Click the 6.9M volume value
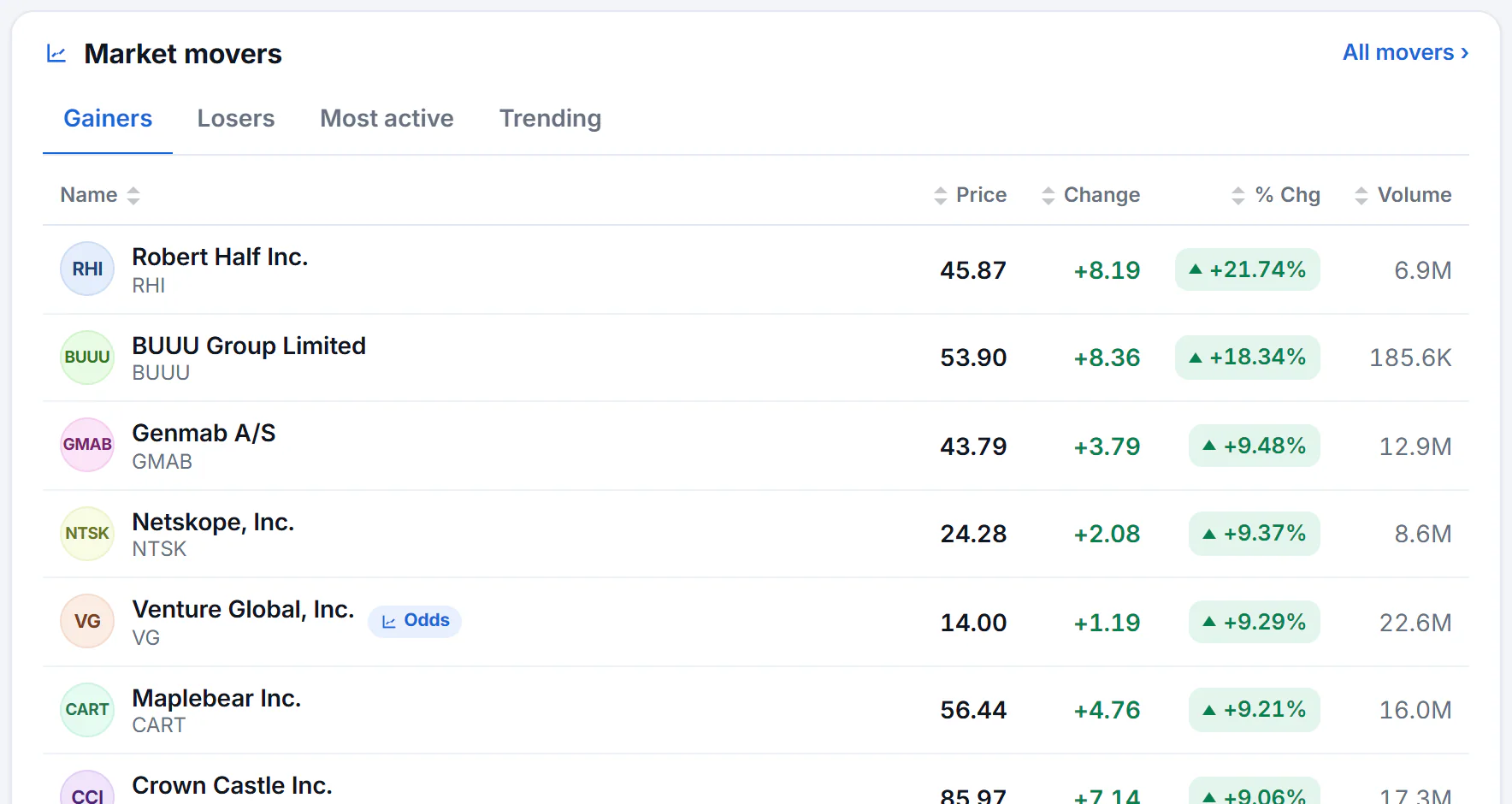The image size is (1512, 804). (x=1423, y=270)
